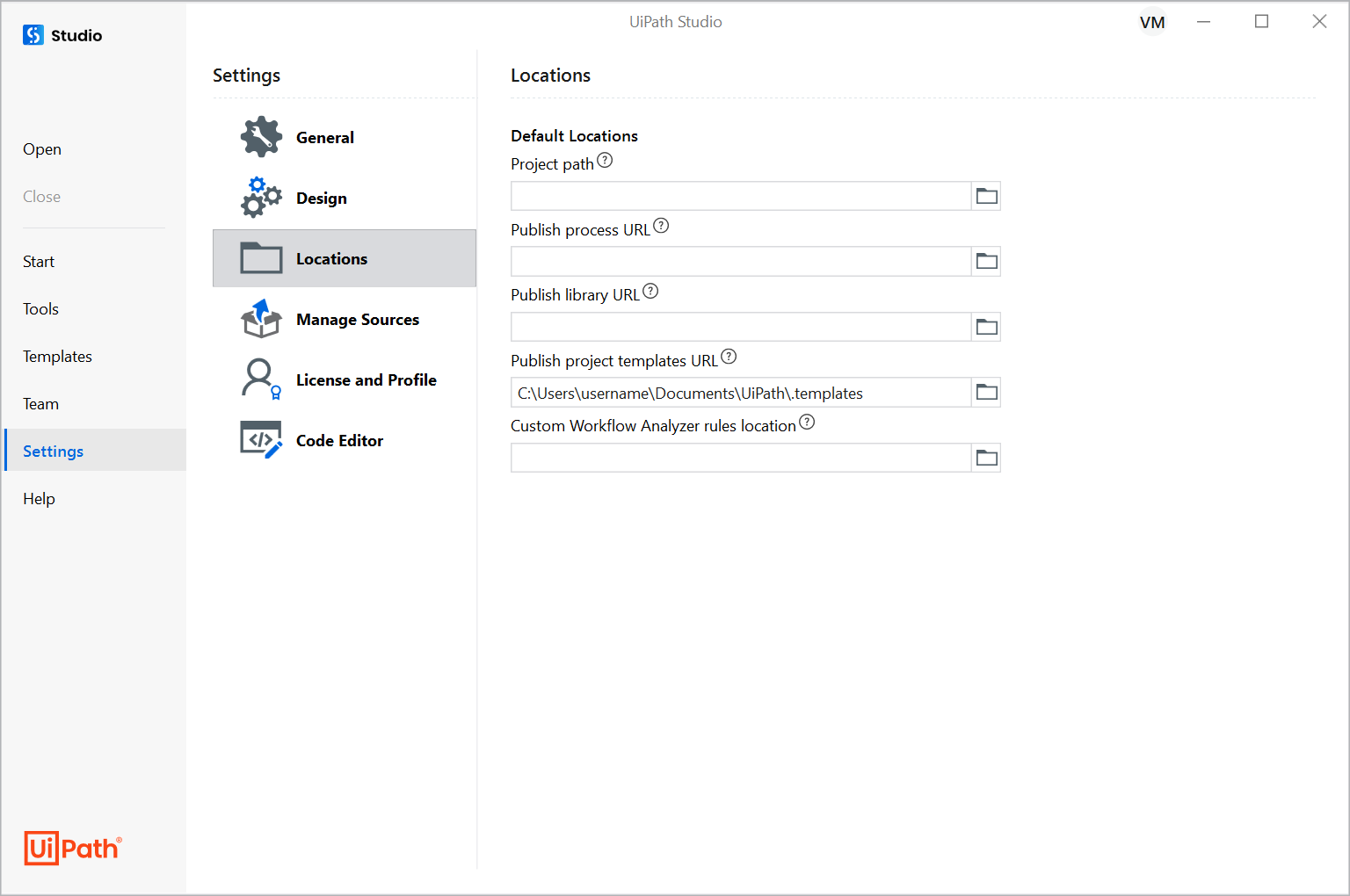Open the Team tab
Screen dimensions: 1350x896
click(x=40, y=404)
